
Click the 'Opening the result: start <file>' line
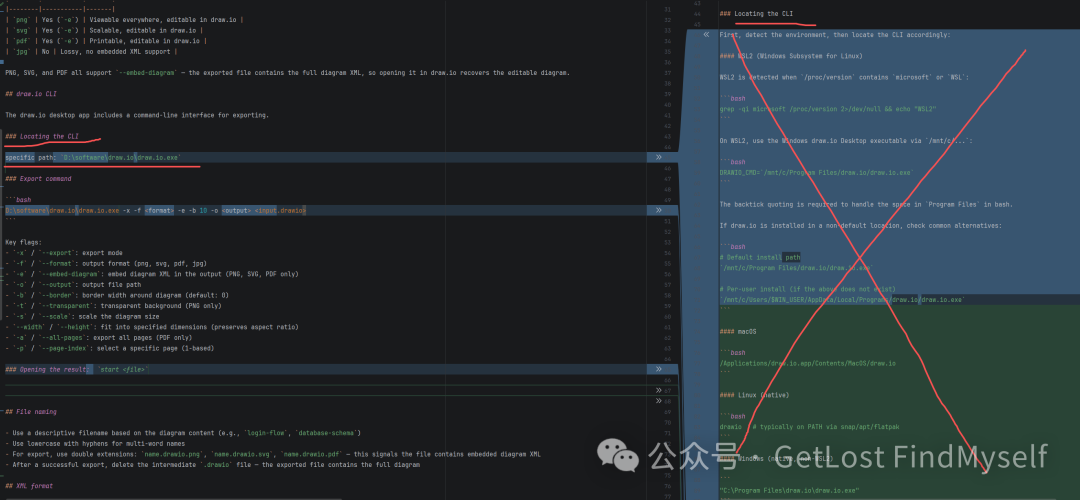tap(77, 369)
